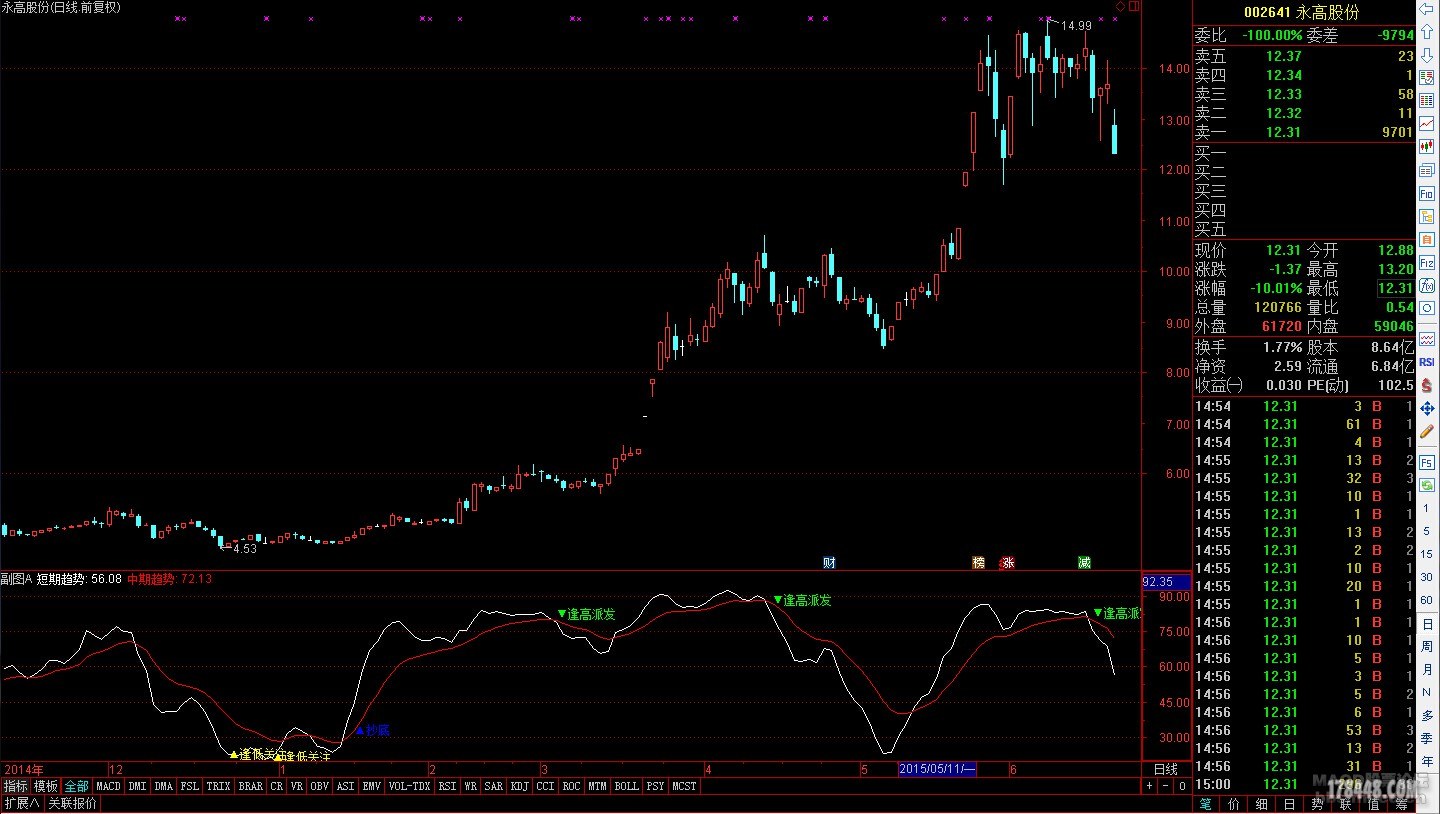Click the minus zoom button in bottom bar
This screenshot has width=1440, height=814.
click(1166, 786)
